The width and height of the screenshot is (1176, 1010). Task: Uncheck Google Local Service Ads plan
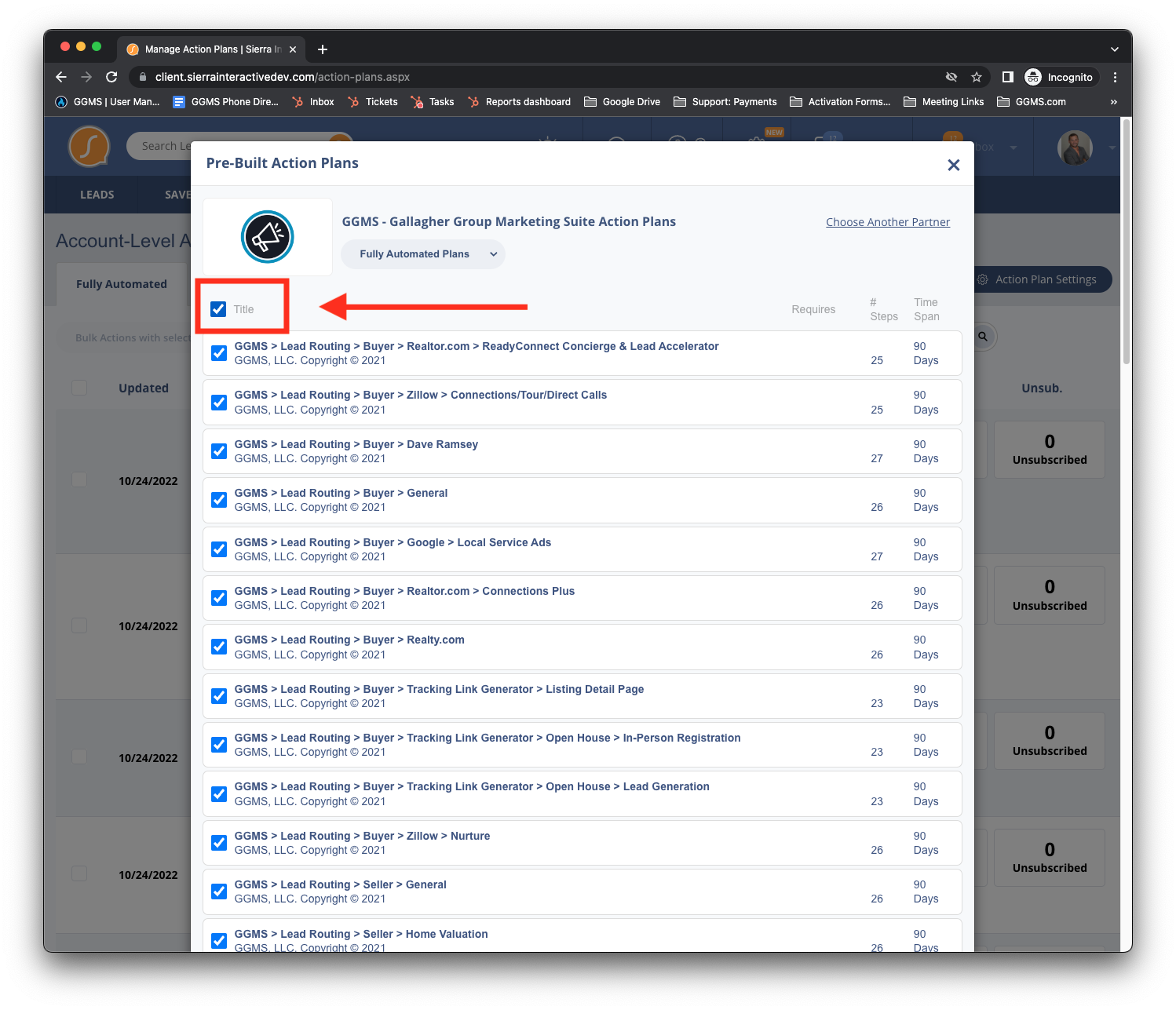pos(219,549)
